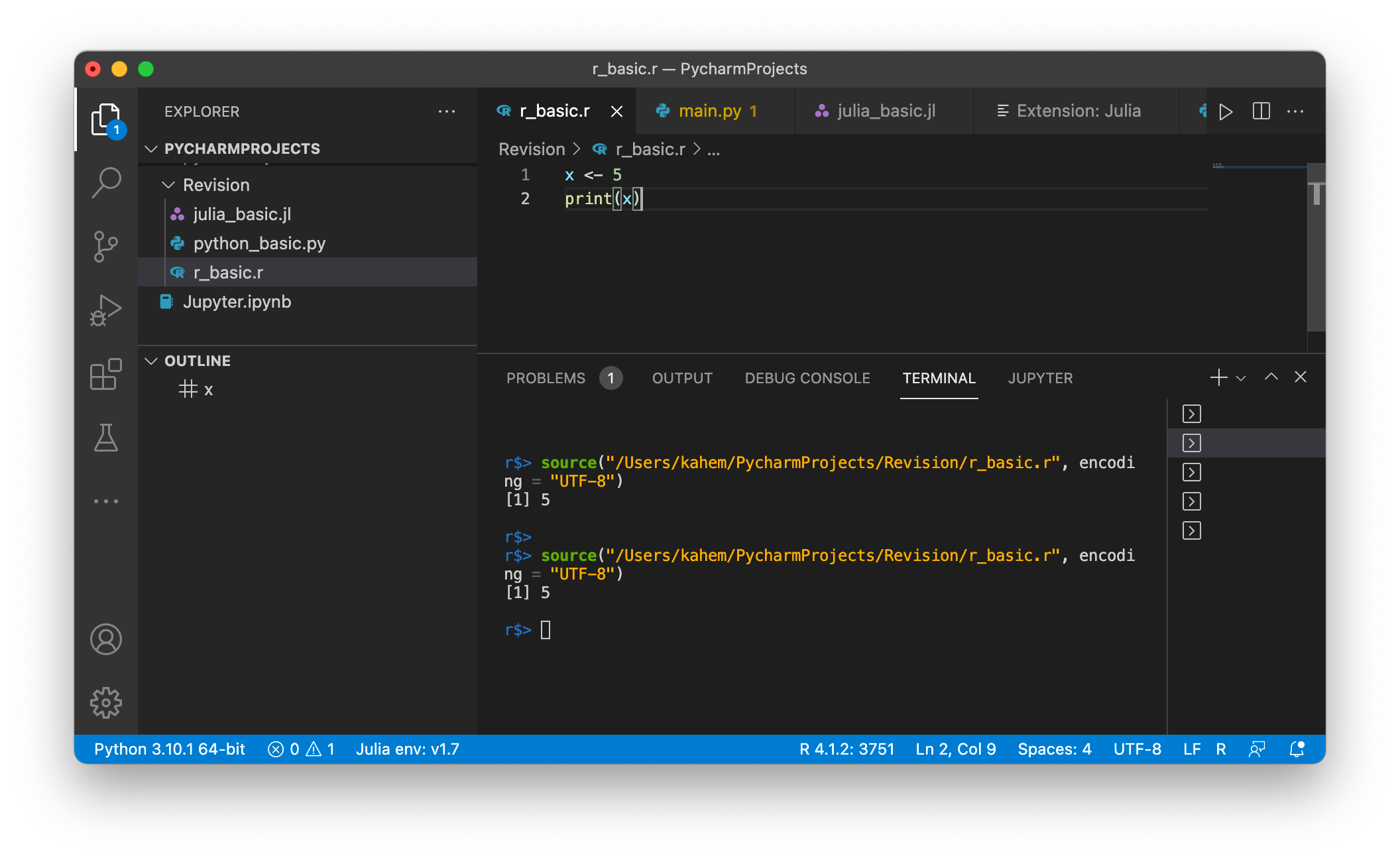Open the new terminal launch profile dropdown

coord(1241,378)
